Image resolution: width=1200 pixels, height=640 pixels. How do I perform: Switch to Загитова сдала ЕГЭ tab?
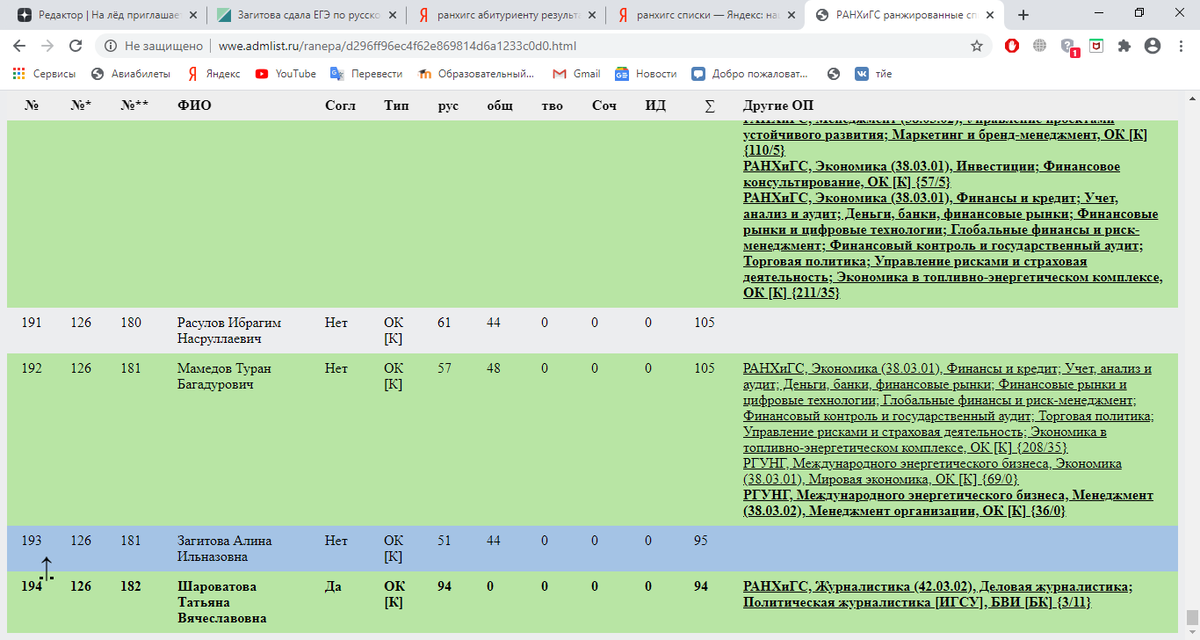pyautogui.click(x=305, y=15)
